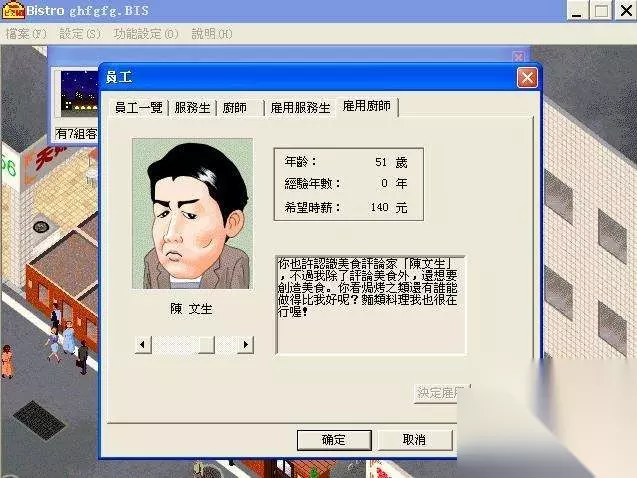Click the name label 陳 文生

[191, 309]
